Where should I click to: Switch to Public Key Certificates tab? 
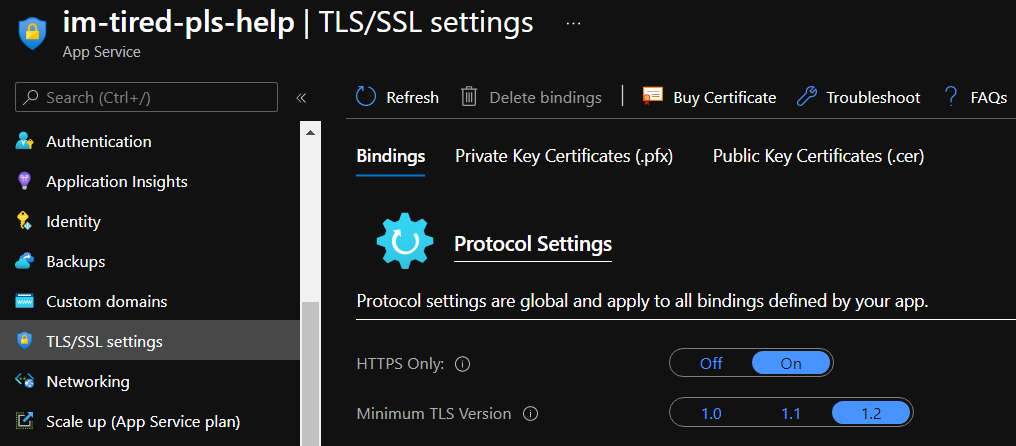coord(818,156)
